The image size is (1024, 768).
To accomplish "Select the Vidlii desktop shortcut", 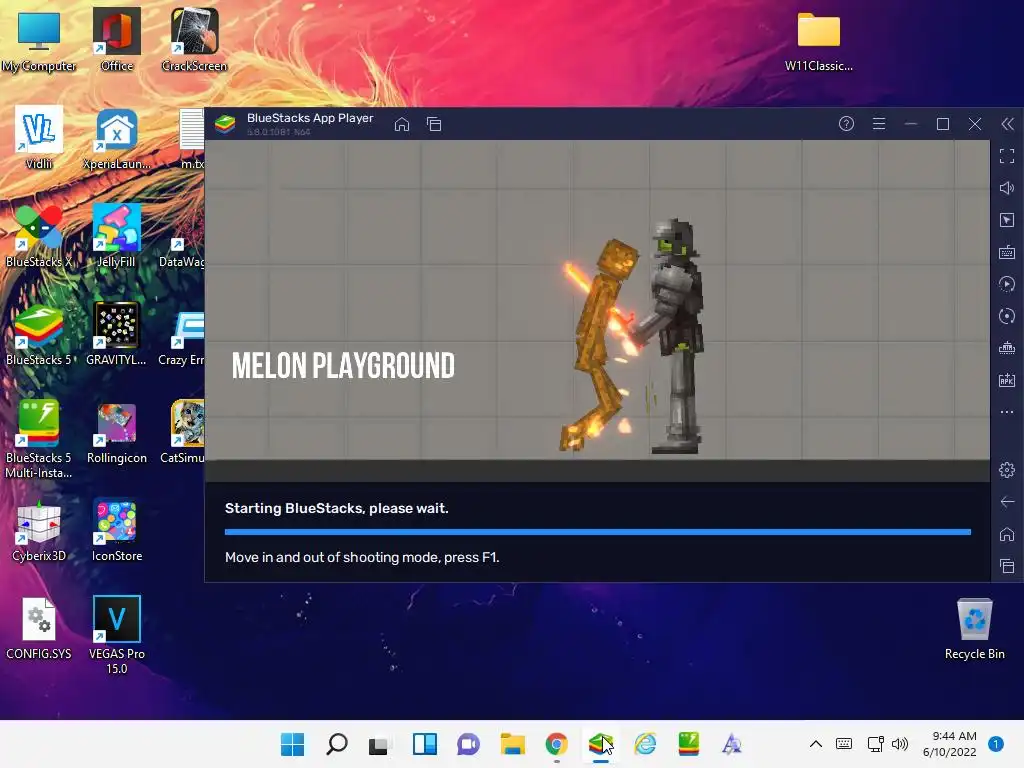I will [x=39, y=138].
